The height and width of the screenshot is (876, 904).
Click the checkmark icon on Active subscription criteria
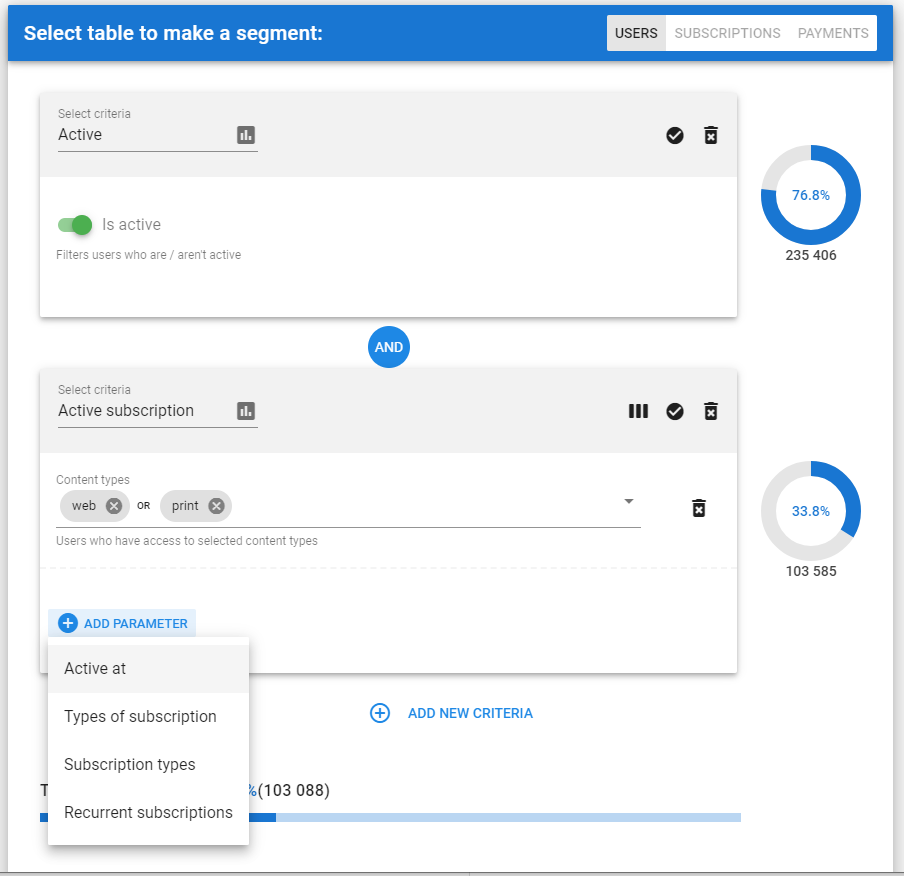[674, 411]
